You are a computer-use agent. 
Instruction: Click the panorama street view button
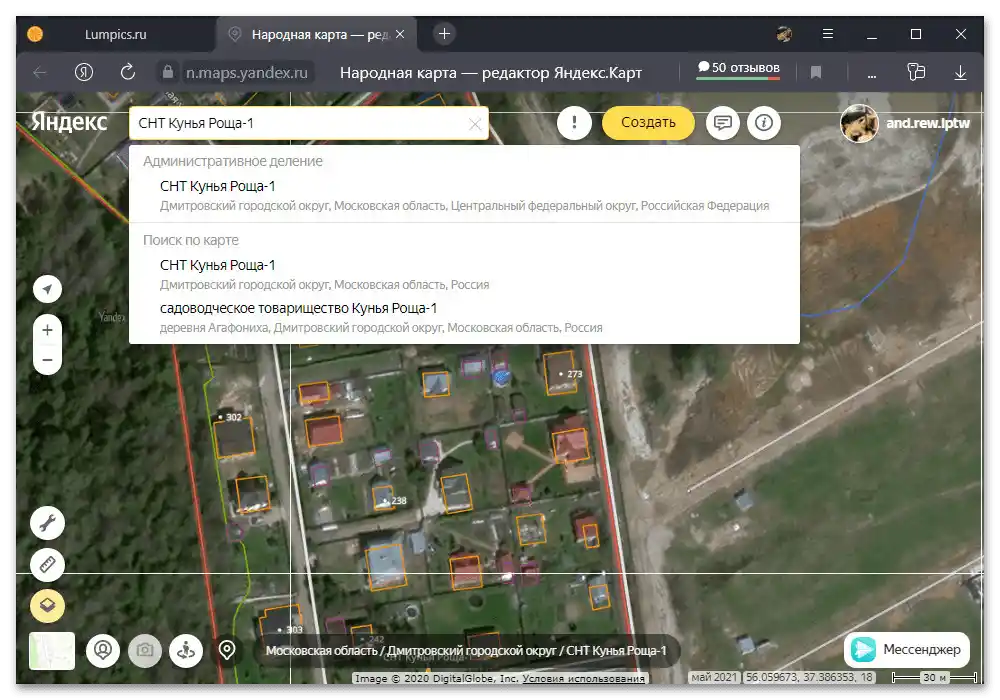[x=186, y=650]
